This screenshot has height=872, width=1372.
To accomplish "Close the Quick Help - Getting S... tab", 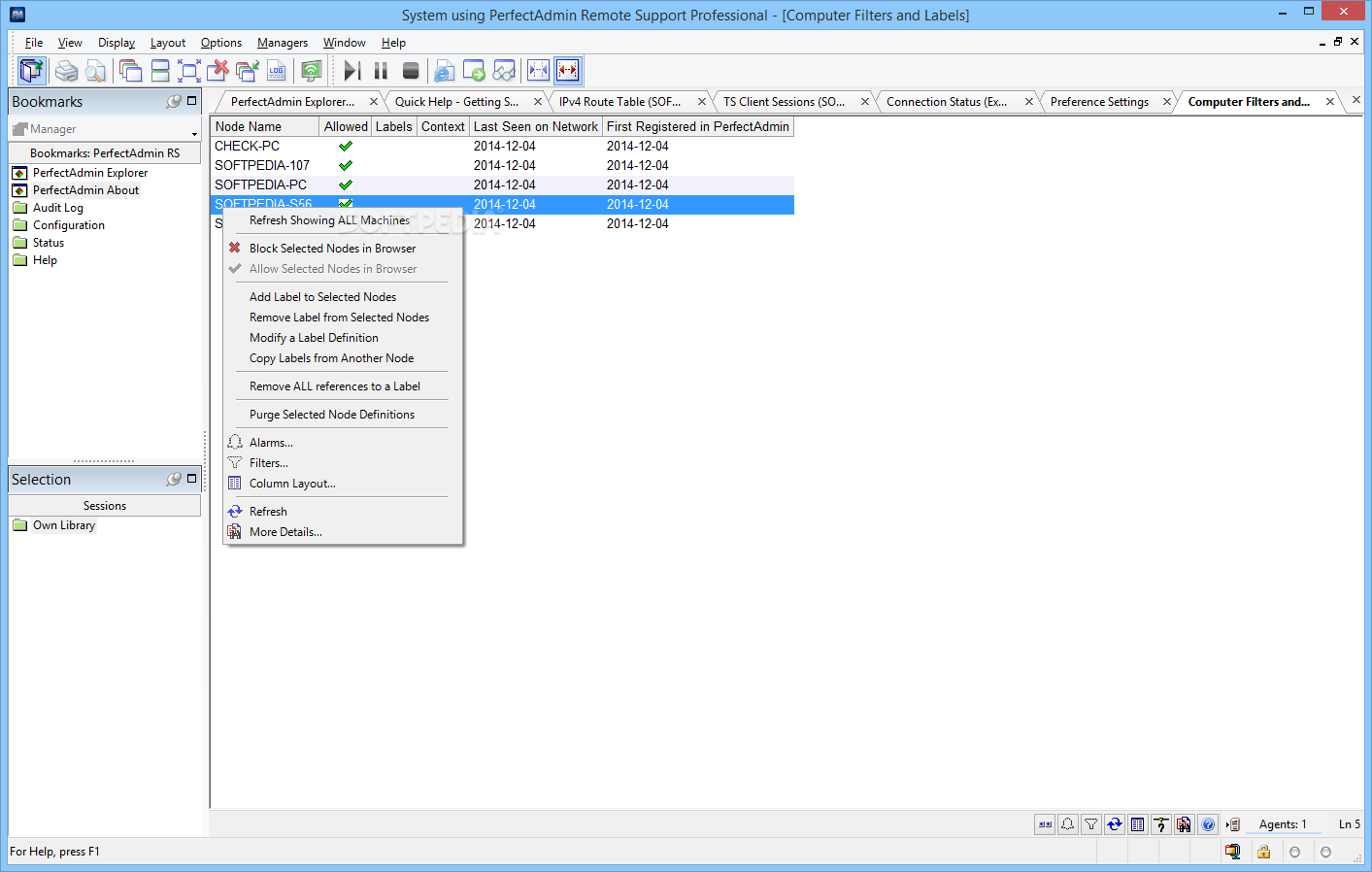I will [538, 102].
